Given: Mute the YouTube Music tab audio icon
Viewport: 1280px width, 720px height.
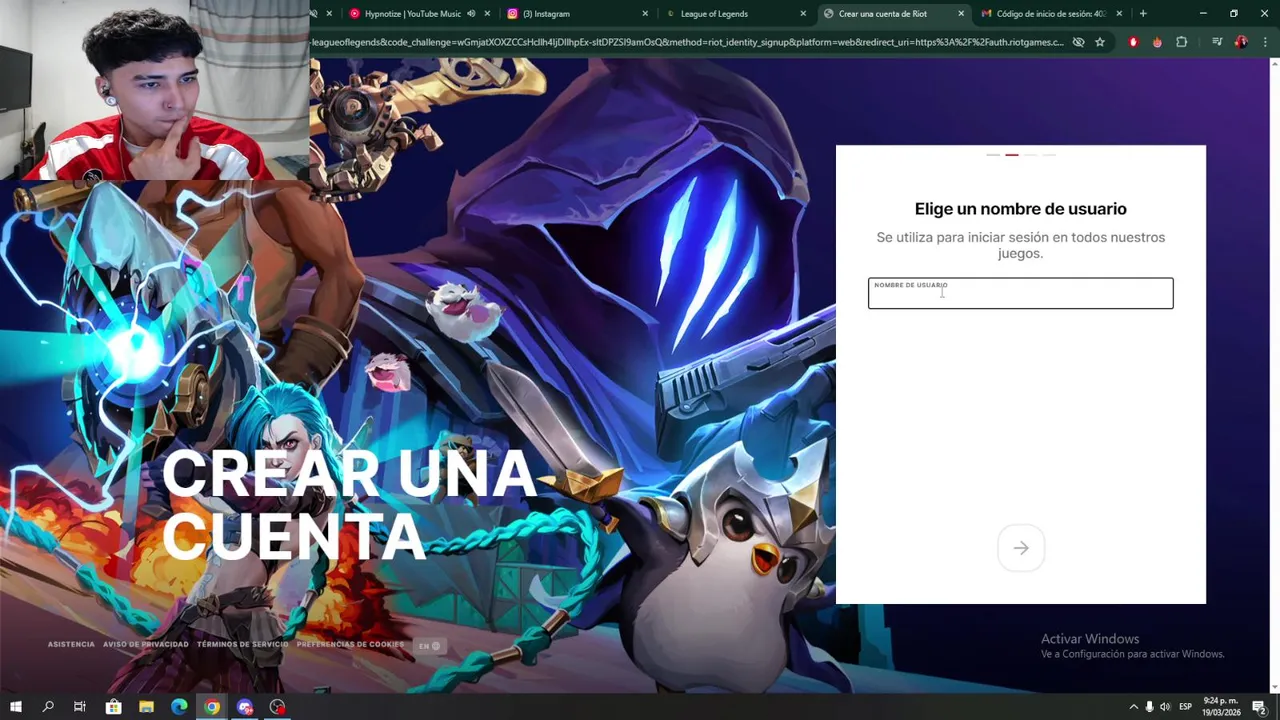Looking at the screenshot, I should click(471, 14).
